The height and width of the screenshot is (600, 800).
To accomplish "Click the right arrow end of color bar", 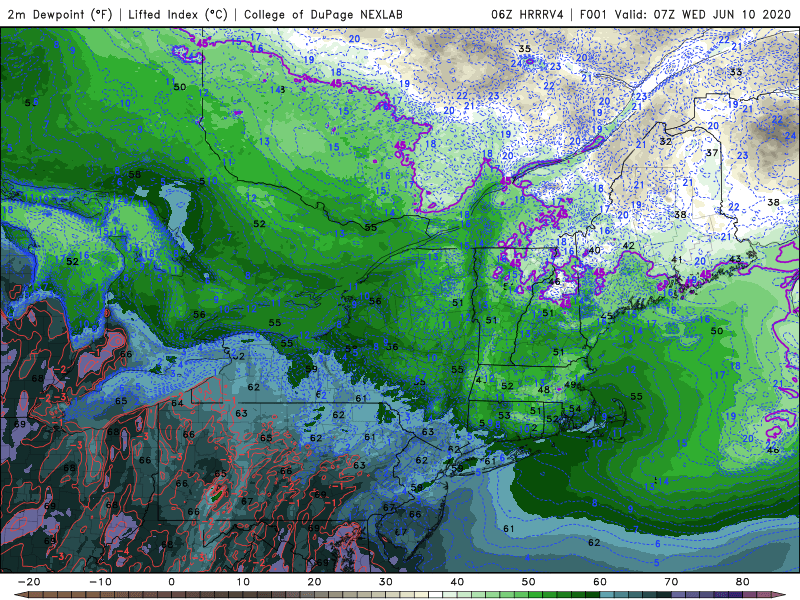I will click(x=779, y=595).
